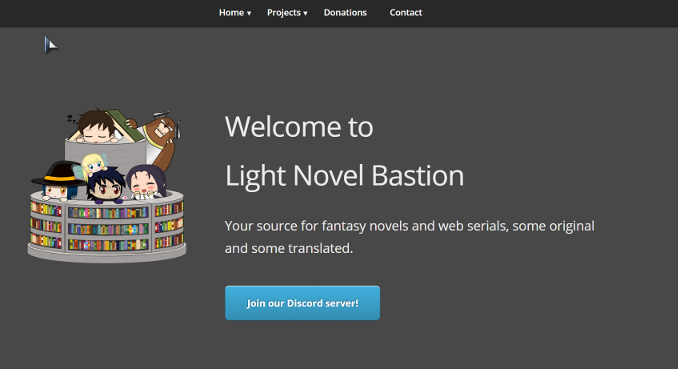678x369 pixels.
Task: Open the Contact page link
Action: point(406,13)
